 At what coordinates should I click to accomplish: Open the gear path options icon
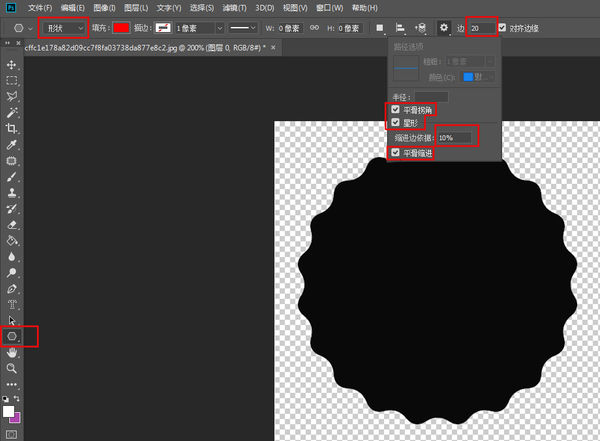tap(443, 28)
